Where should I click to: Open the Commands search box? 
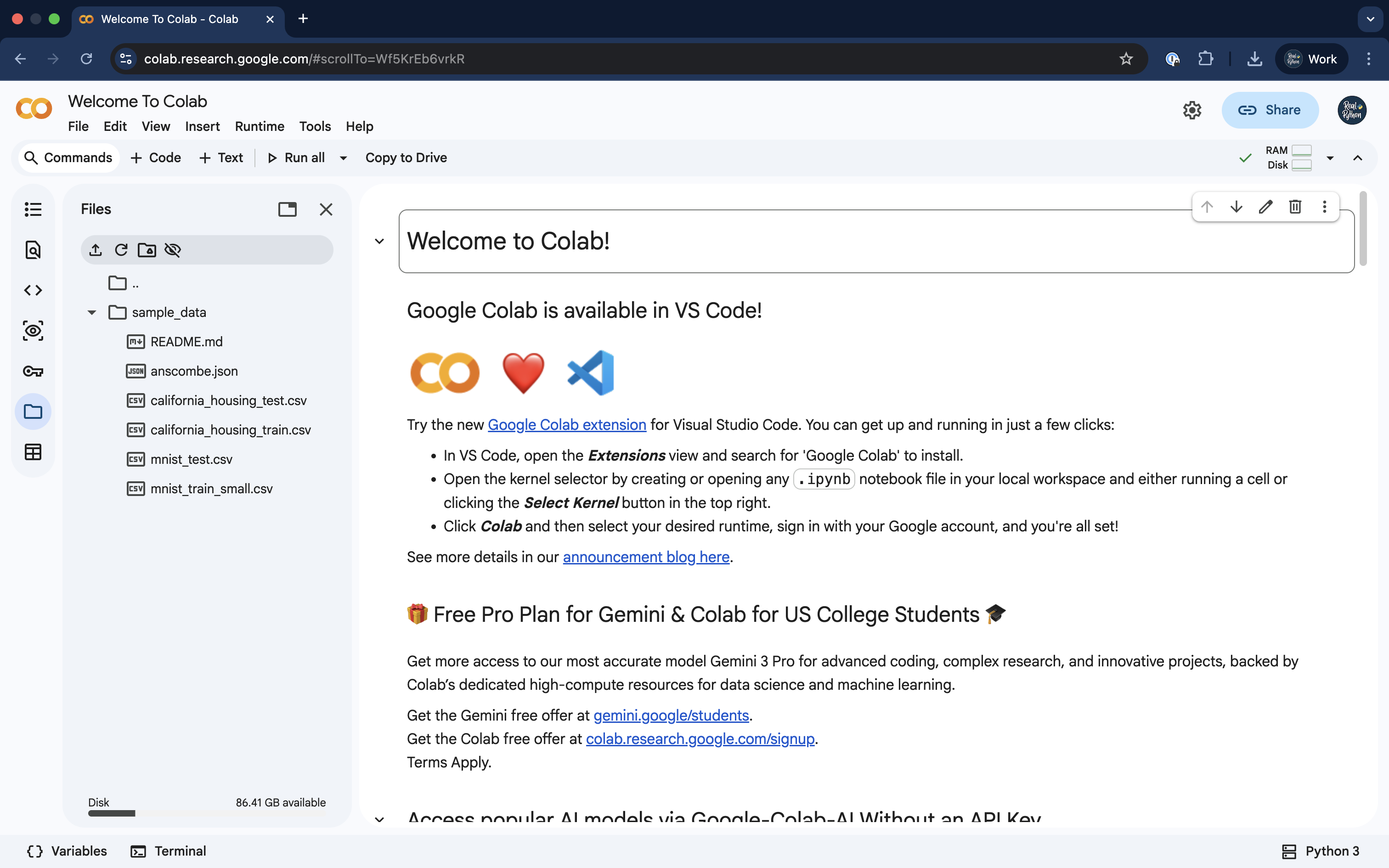pyautogui.click(x=69, y=158)
